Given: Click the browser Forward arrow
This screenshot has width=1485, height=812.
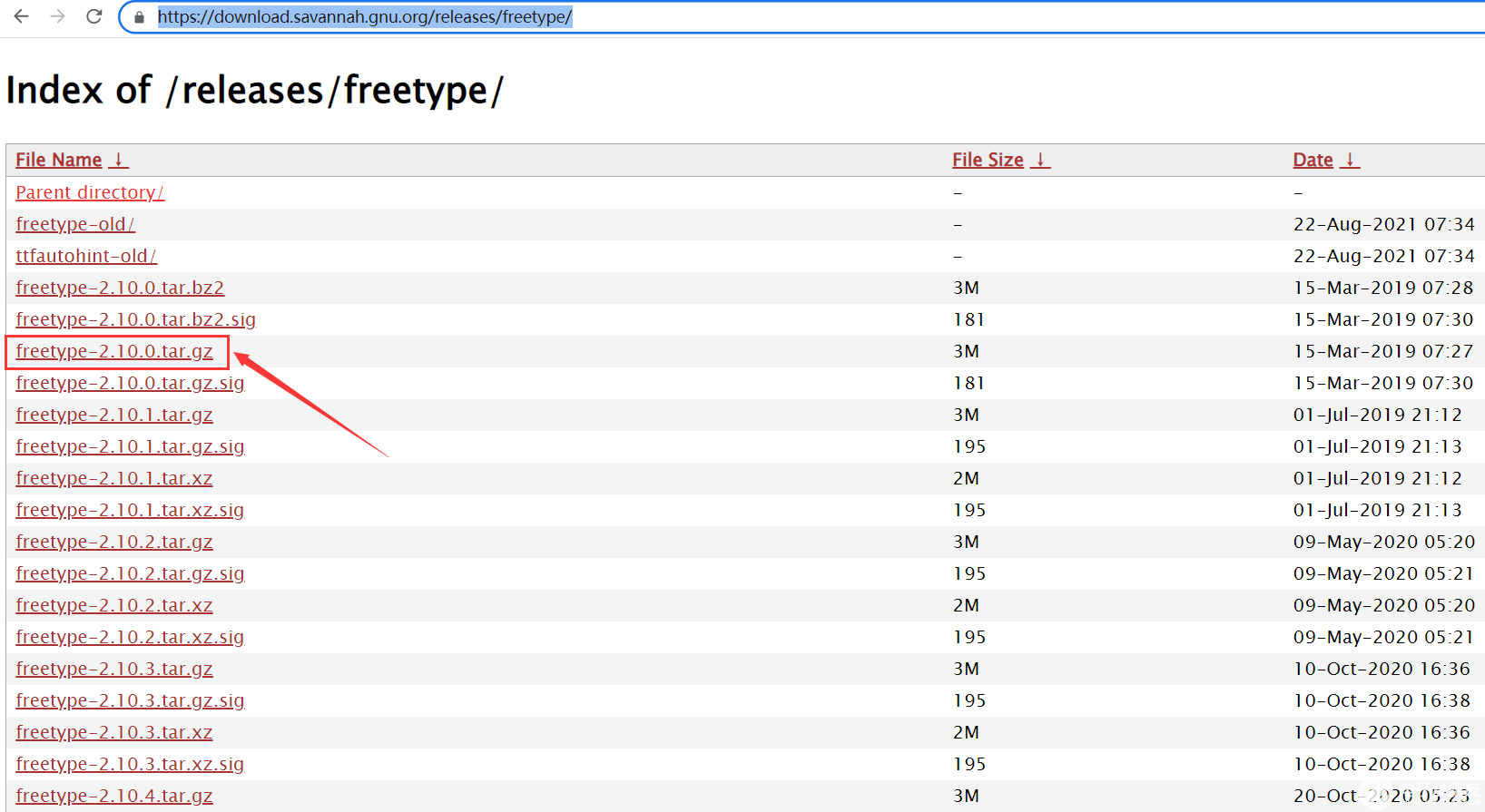Looking at the screenshot, I should point(57,16).
